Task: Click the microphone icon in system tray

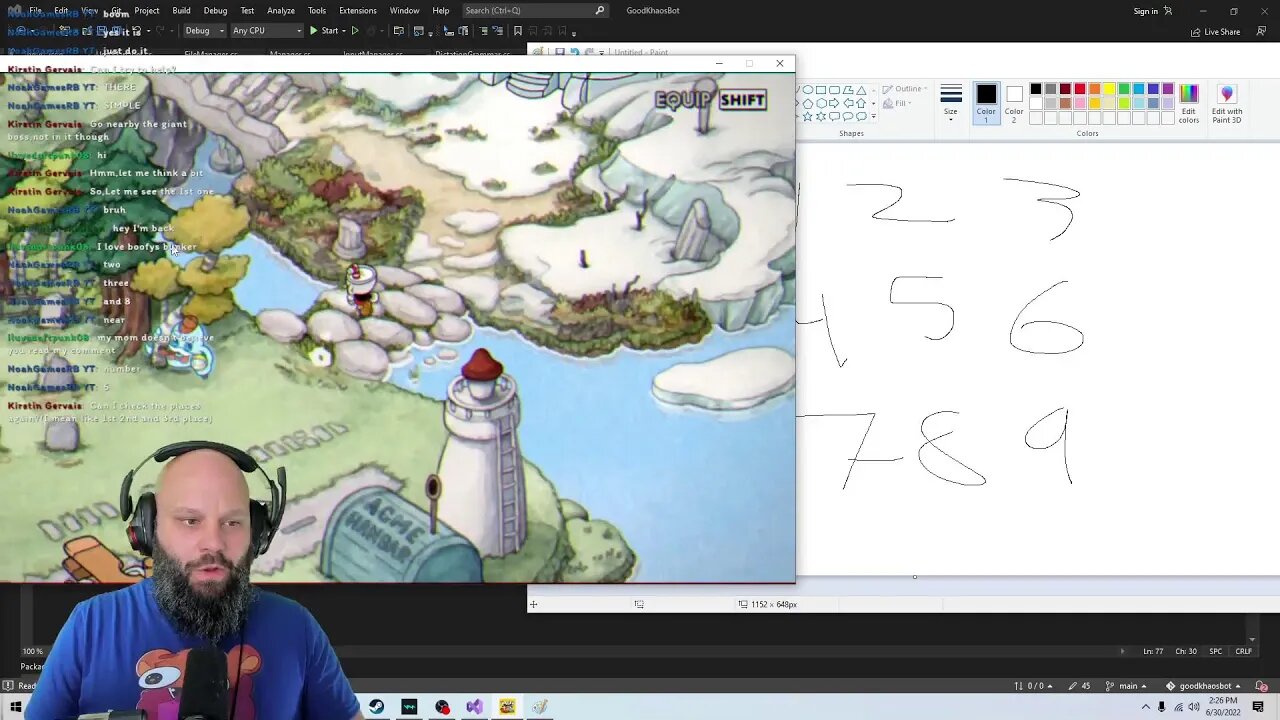Action: pos(1161,707)
